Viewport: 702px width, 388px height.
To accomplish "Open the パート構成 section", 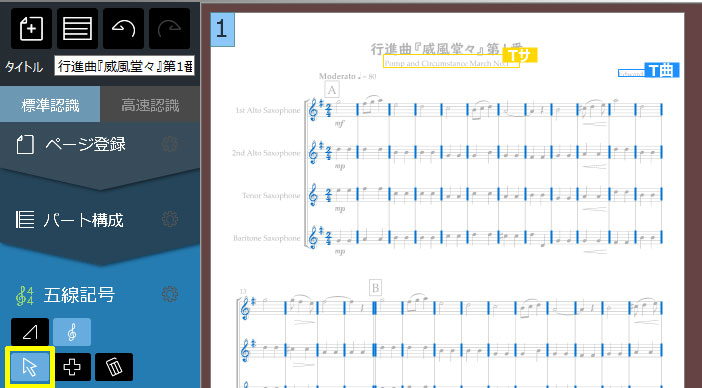I will pos(83,220).
